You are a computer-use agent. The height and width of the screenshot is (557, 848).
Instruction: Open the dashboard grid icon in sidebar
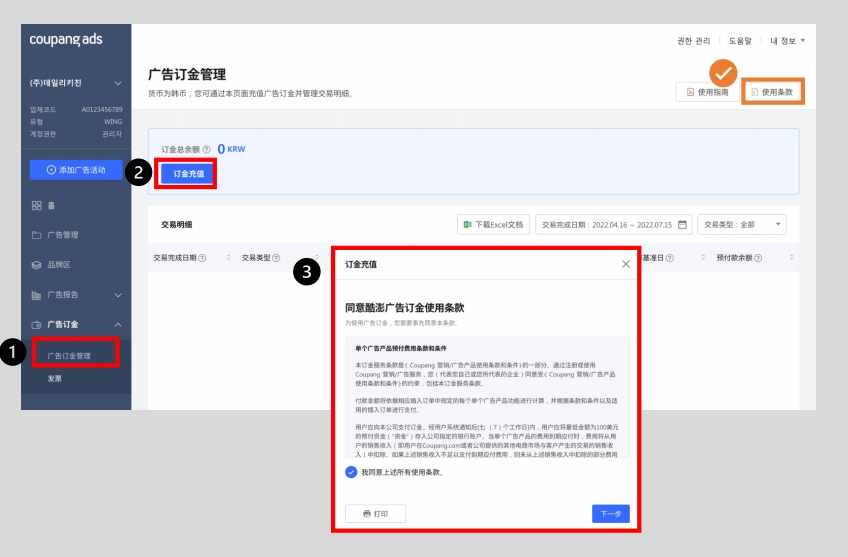coord(37,205)
